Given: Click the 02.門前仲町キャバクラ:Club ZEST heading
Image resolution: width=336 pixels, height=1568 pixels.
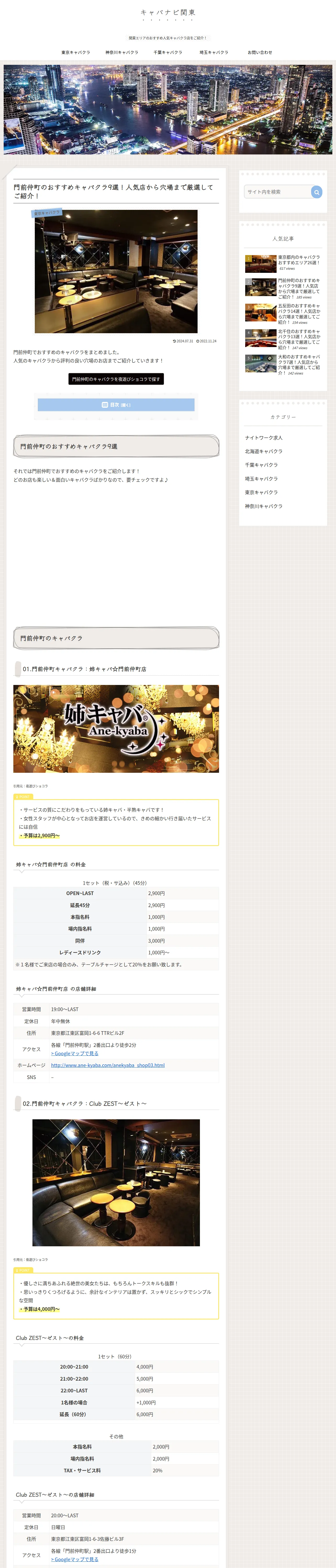Looking at the screenshot, I should 84,1104.
